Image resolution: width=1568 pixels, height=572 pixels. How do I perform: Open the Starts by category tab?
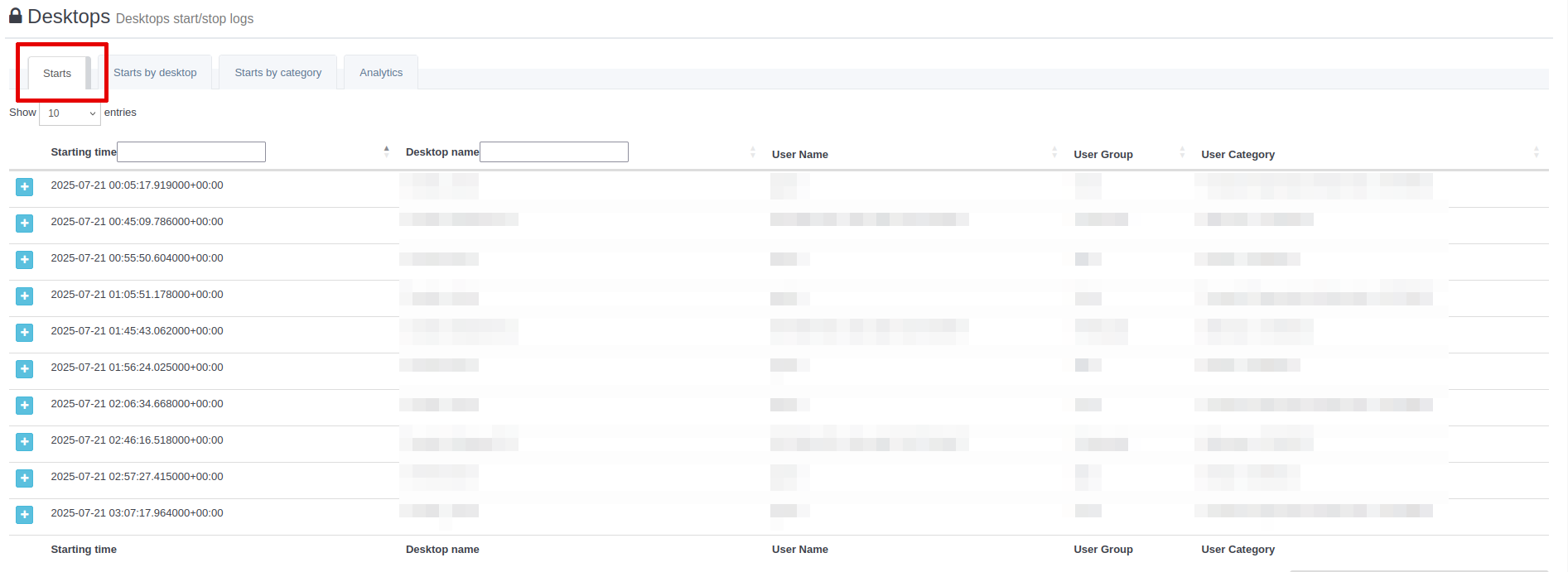(x=277, y=73)
